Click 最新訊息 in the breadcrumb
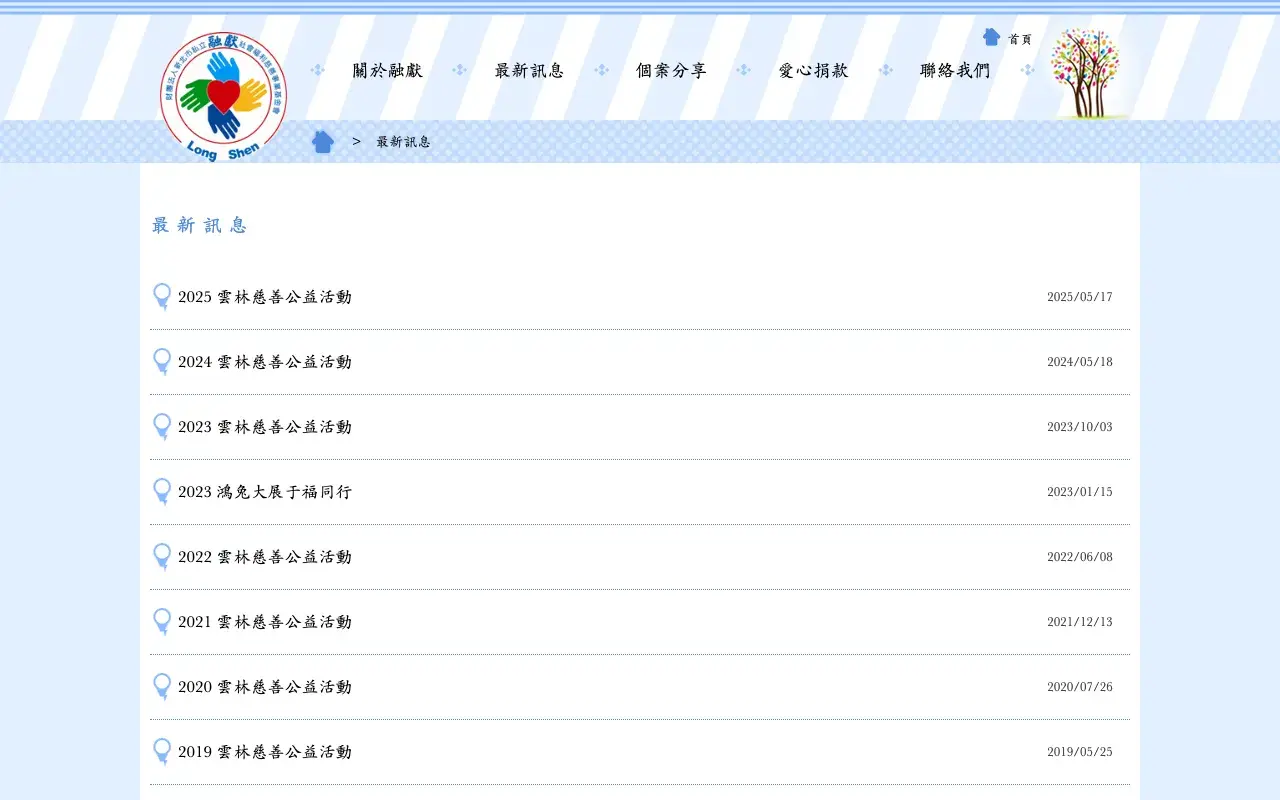This screenshot has height=800, width=1280. (404, 142)
